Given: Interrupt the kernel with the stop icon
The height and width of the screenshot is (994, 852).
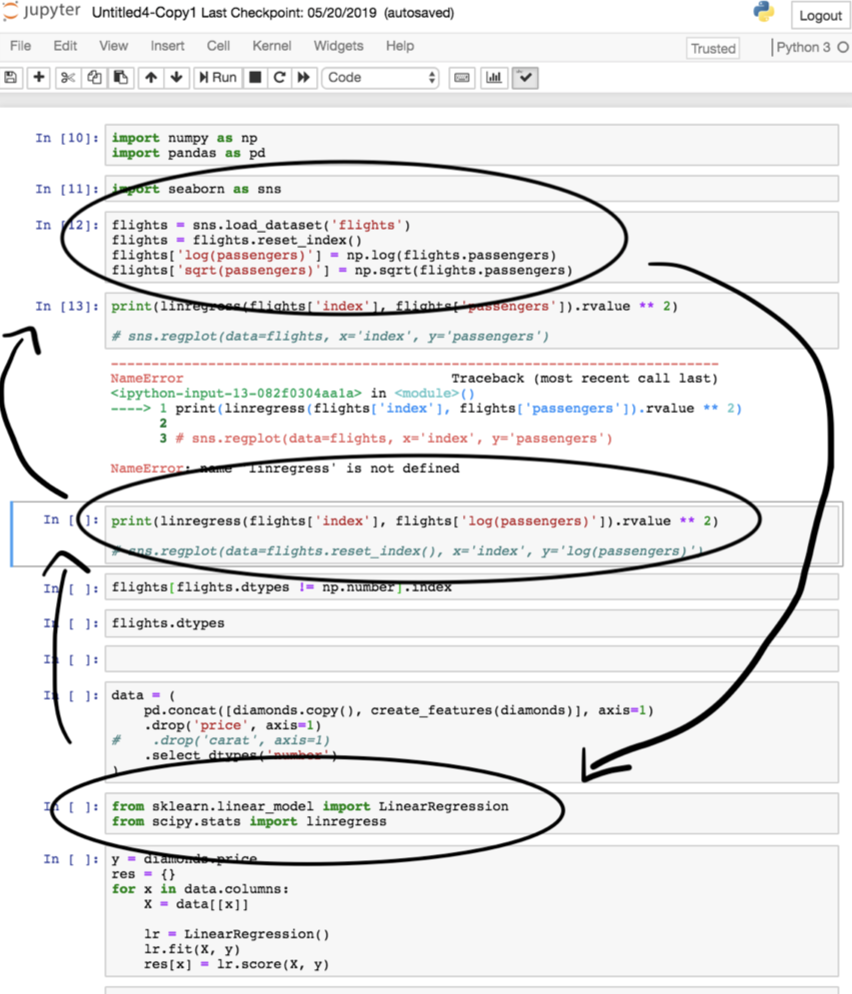Looking at the screenshot, I should (x=255, y=77).
